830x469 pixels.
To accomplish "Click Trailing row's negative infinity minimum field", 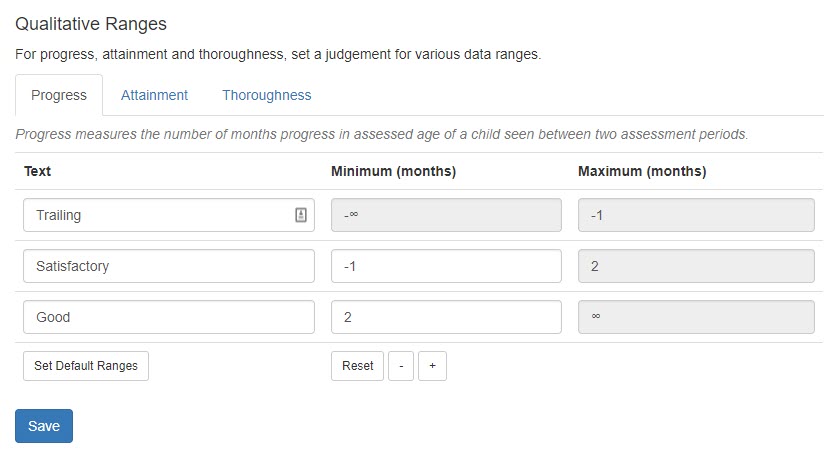I will pyautogui.click(x=446, y=215).
